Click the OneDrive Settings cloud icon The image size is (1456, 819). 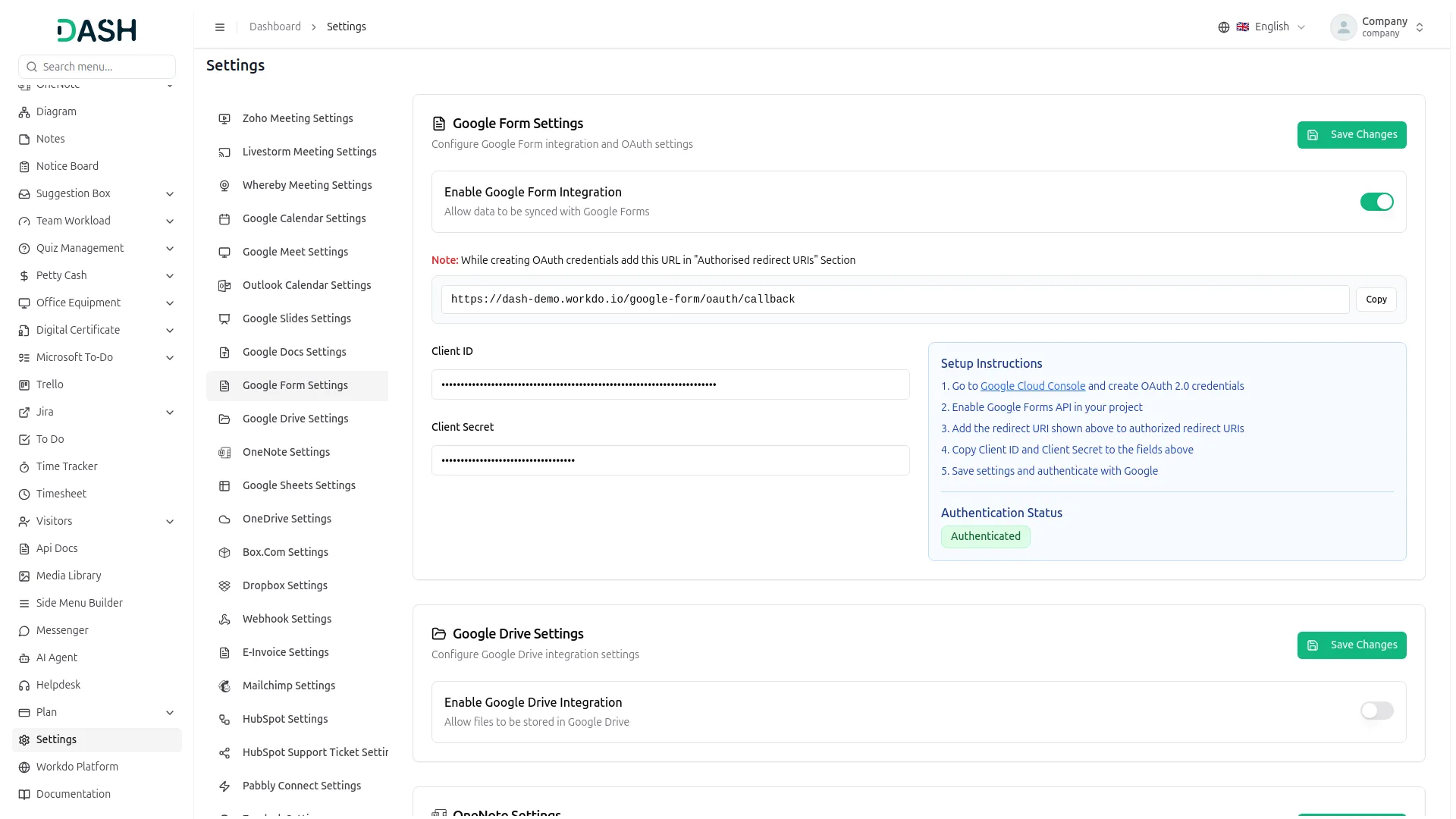pyautogui.click(x=224, y=519)
